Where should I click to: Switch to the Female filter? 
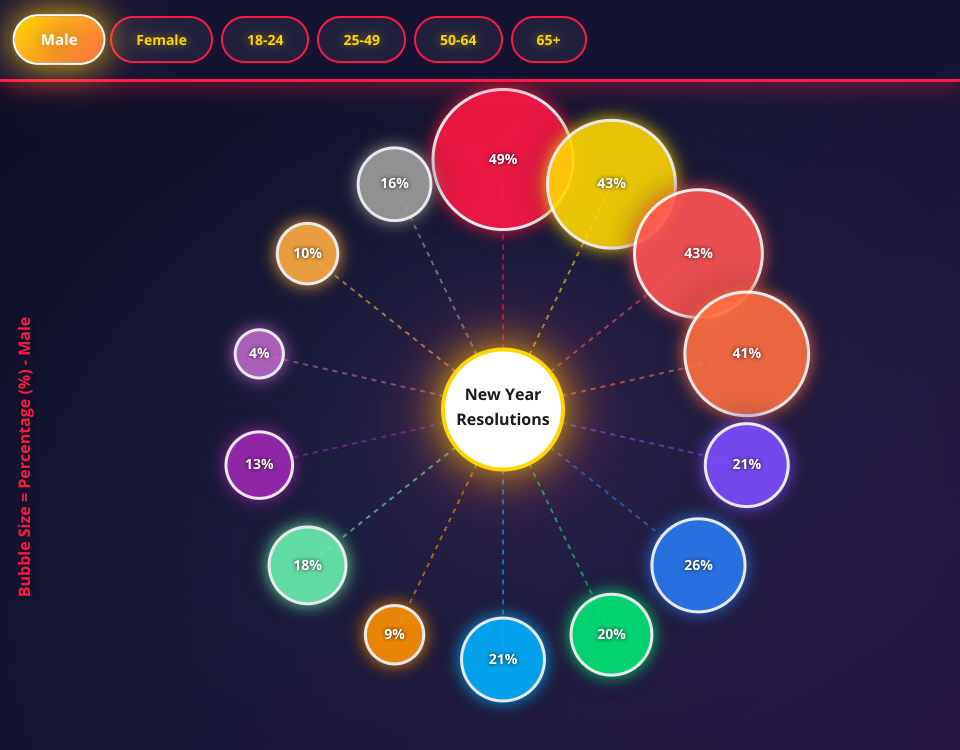(161, 40)
